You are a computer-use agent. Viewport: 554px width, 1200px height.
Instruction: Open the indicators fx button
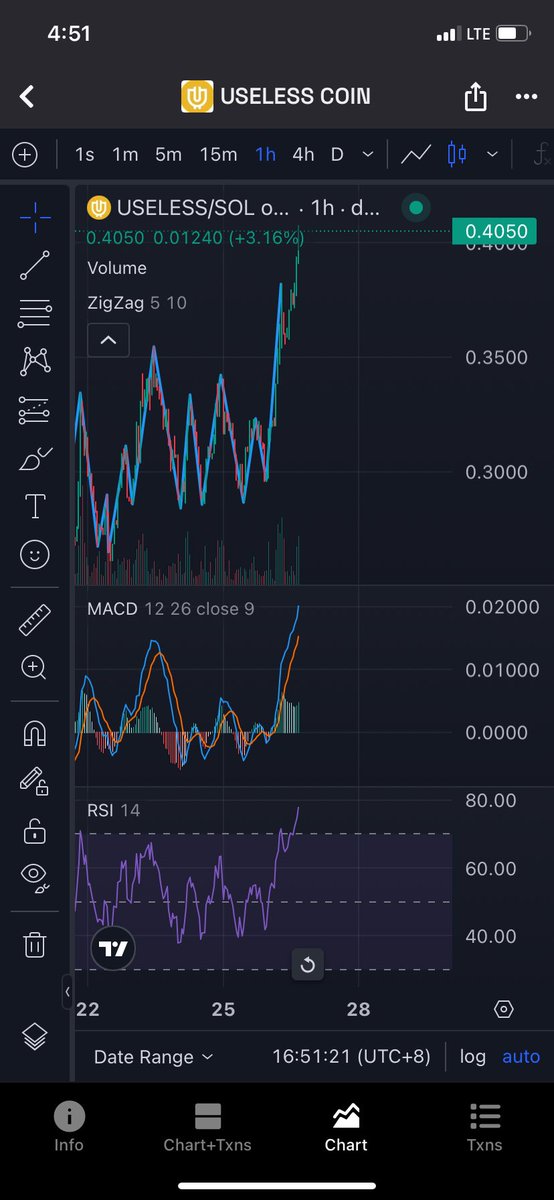point(541,154)
